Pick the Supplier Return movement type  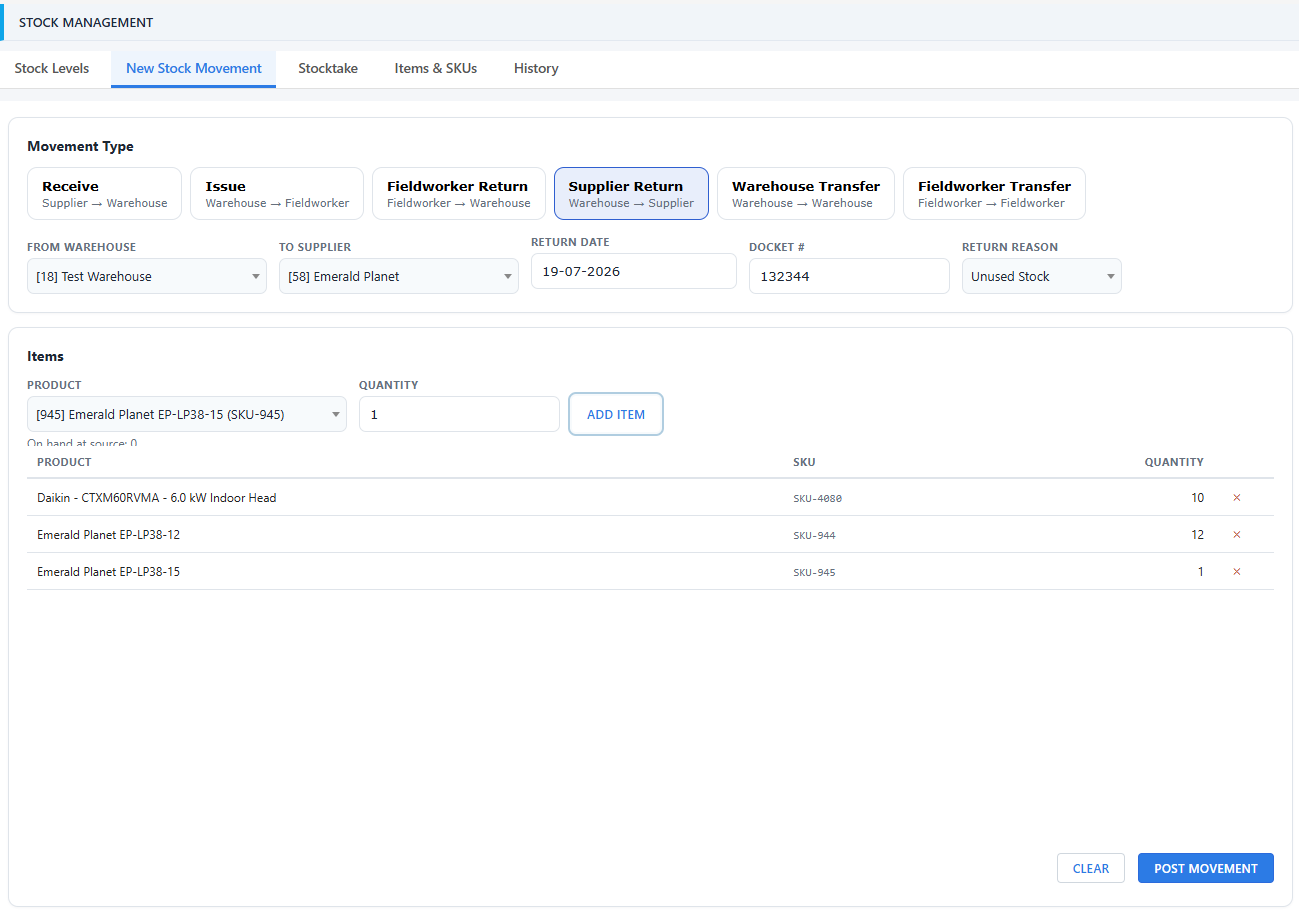(631, 193)
